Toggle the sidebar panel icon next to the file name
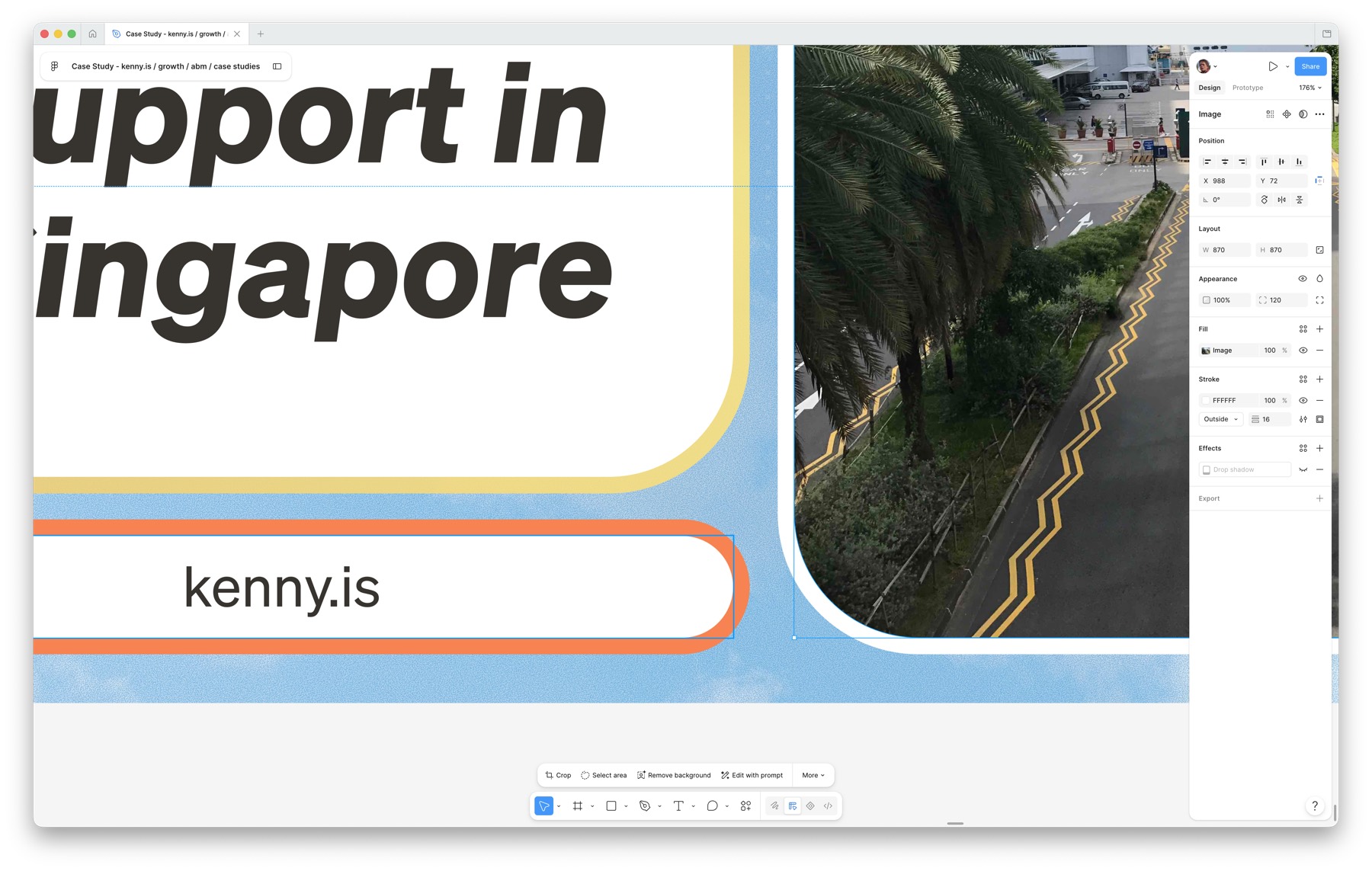1372x871 pixels. click(x=277, y=66)
